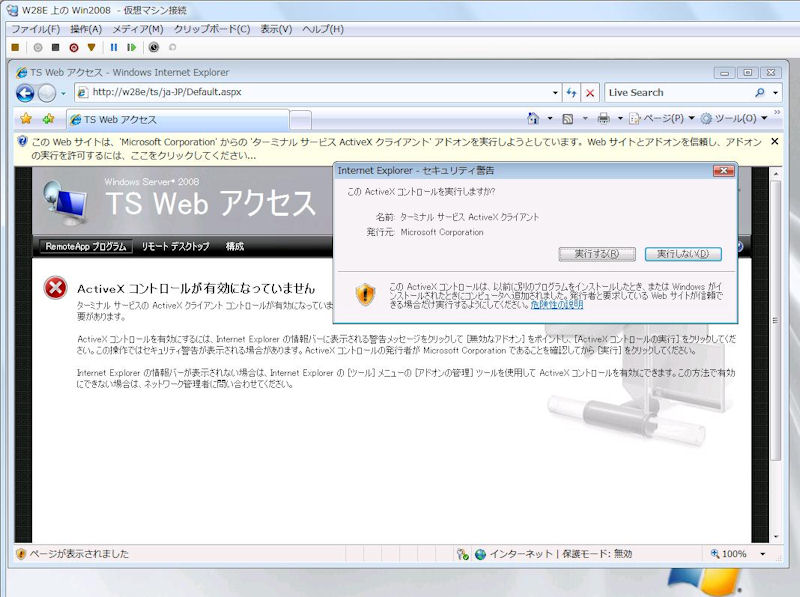Turn off the VM with the black square icon
800x597 pixels.
point(56,47)
